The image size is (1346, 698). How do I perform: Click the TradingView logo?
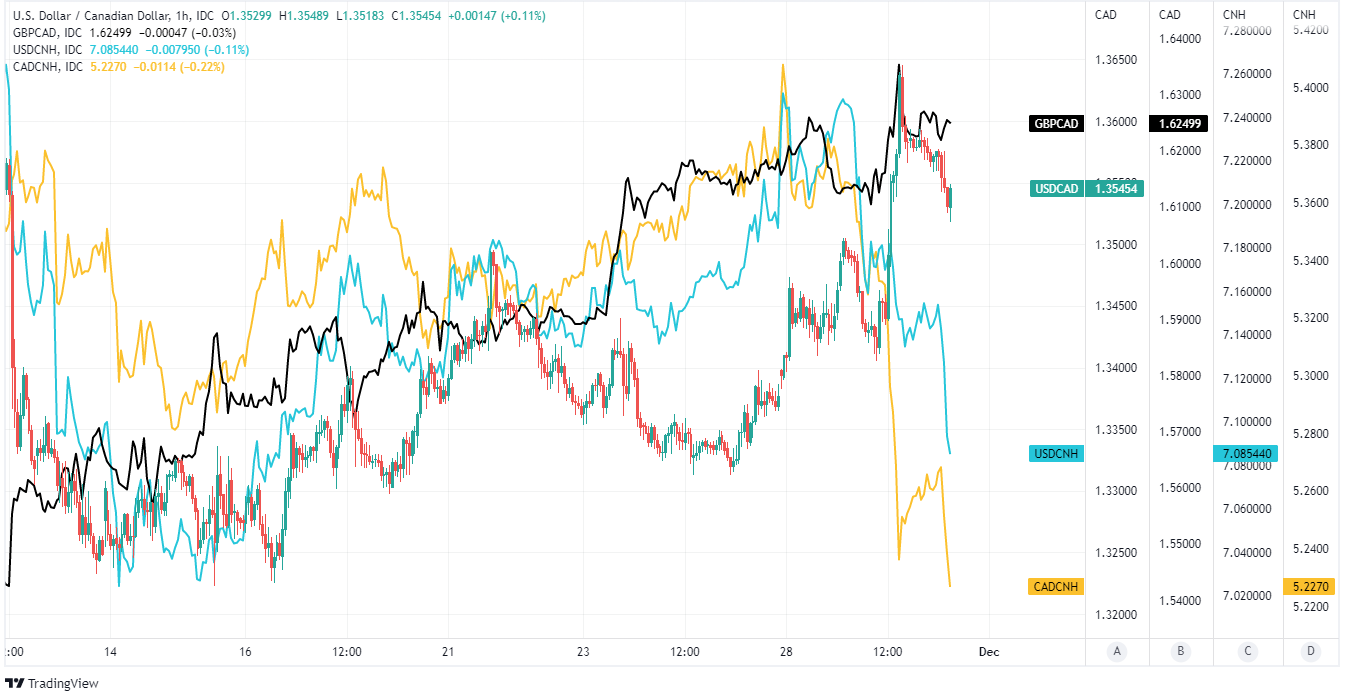51,683
